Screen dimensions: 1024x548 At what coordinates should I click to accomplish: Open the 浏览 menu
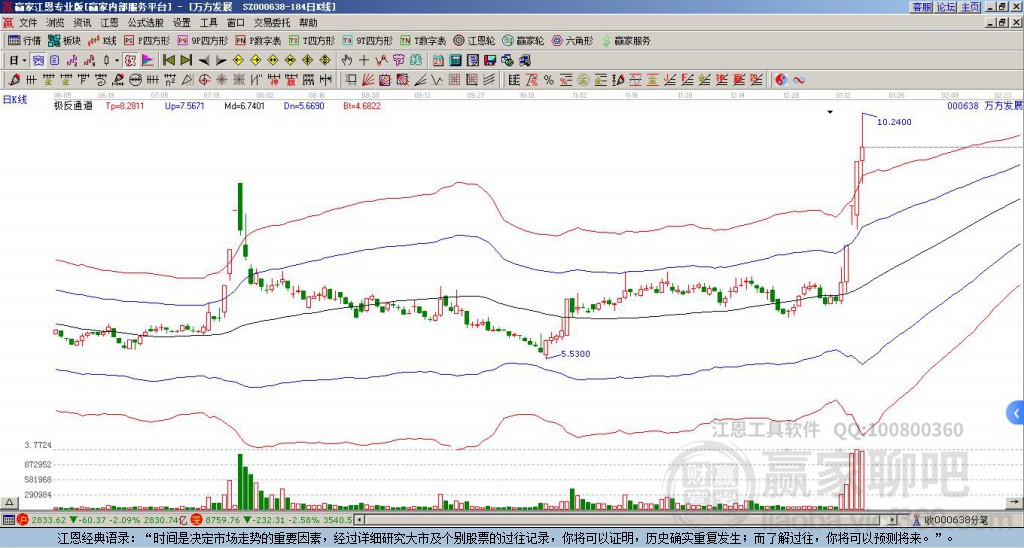pos(55,23)
